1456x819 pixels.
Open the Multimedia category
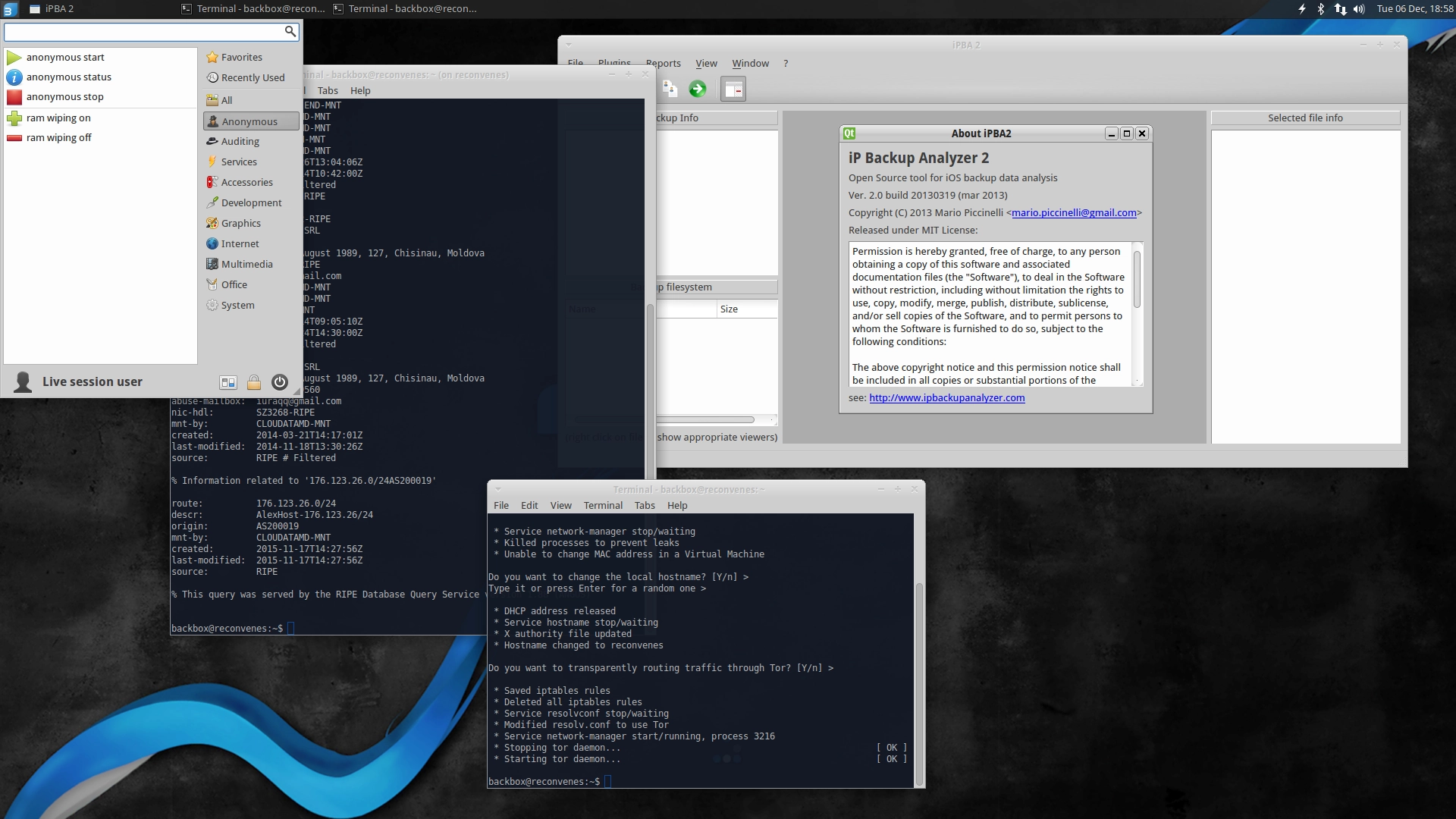pyautogui.click(x=251, y=264)
